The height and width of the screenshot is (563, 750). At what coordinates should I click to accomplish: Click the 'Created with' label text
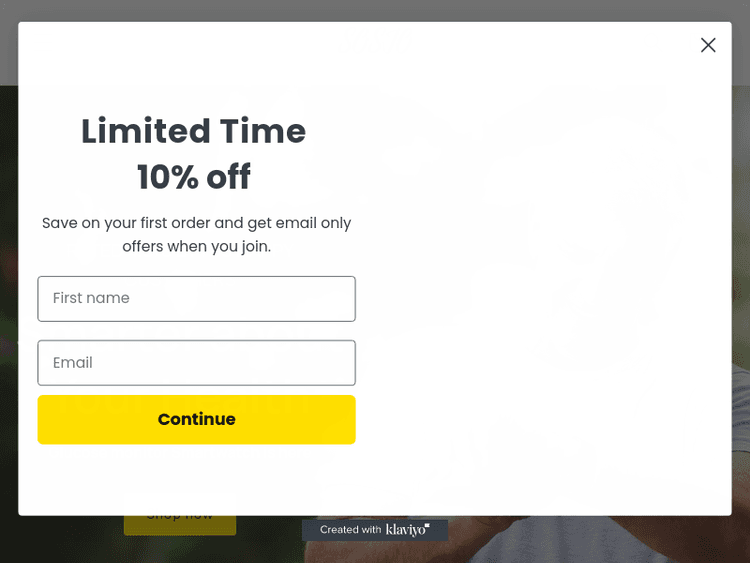pyautogui.click(x=350, y=530)
